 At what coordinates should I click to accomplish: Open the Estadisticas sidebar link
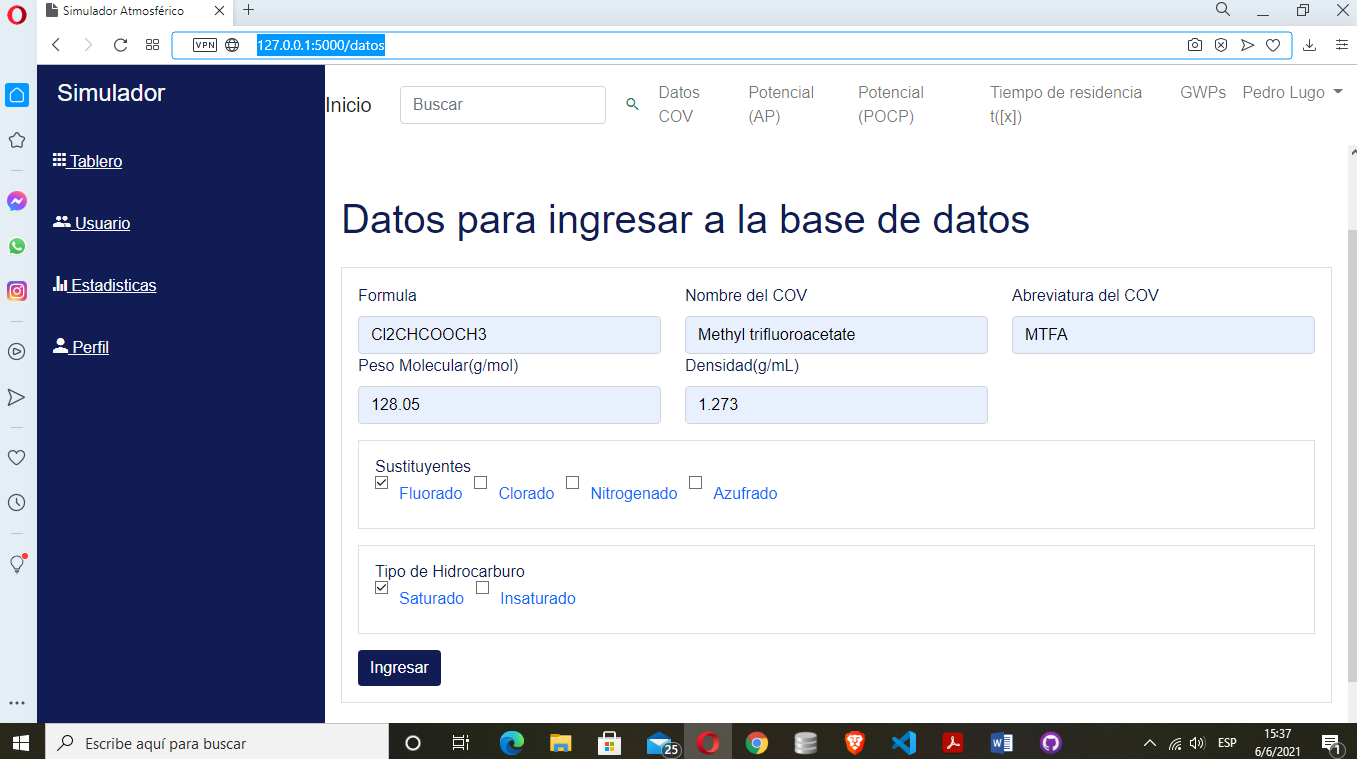tap(104, 285)
